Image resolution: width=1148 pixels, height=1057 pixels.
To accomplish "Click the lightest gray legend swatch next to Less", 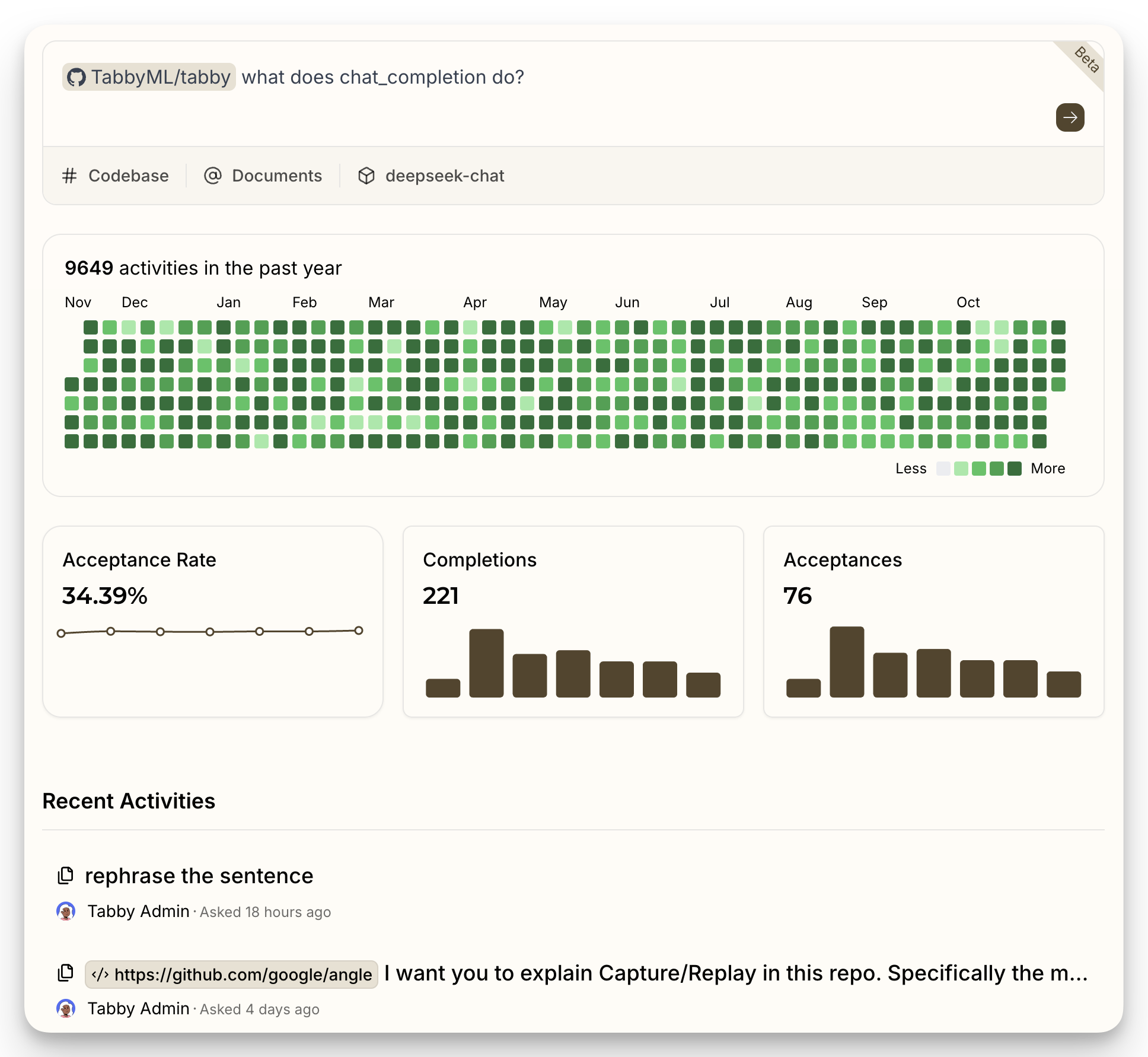I will click(x=943, y=469).
